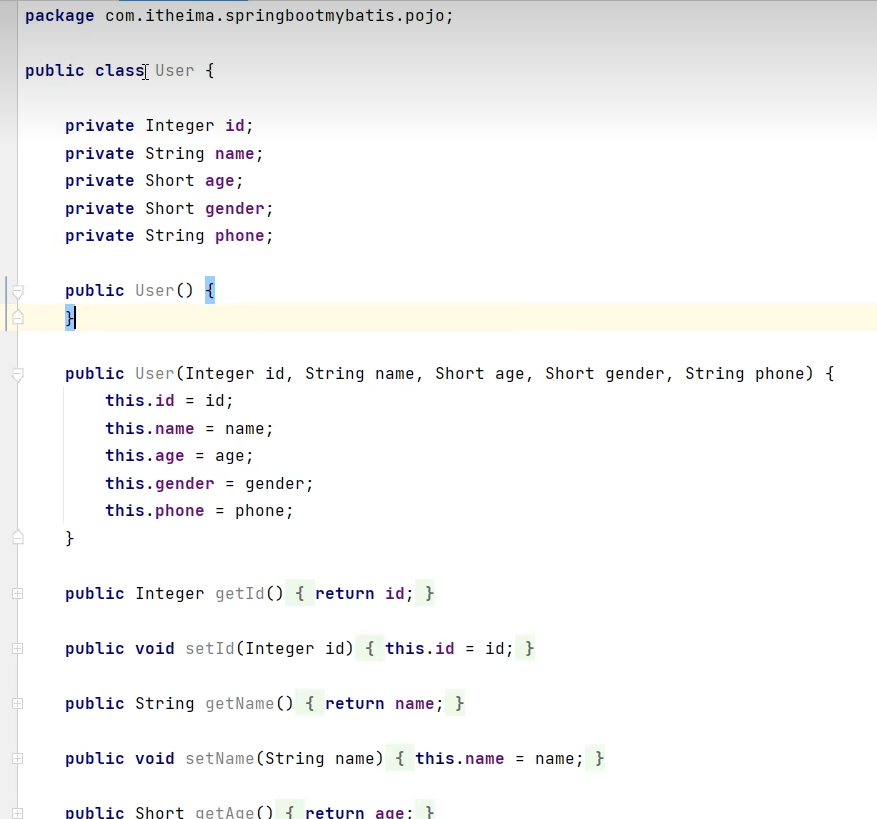877x819 pixels.
Task: Click the method name setName
Action: point(220,759)
